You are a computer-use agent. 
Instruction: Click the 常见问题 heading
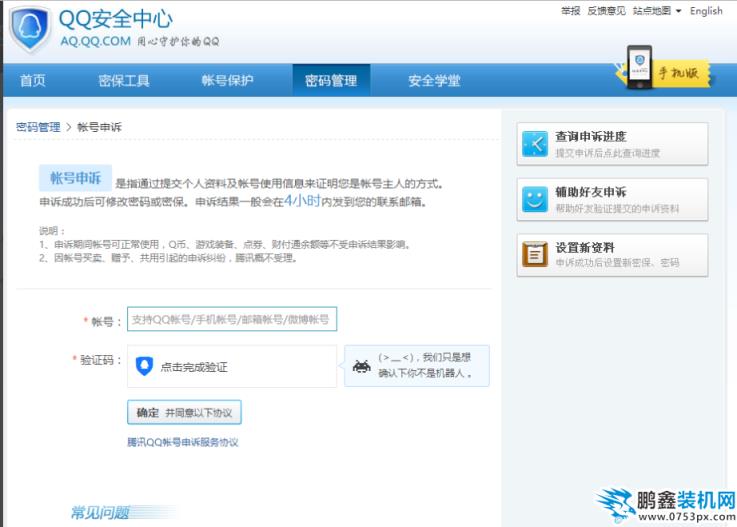pos(100,512)
